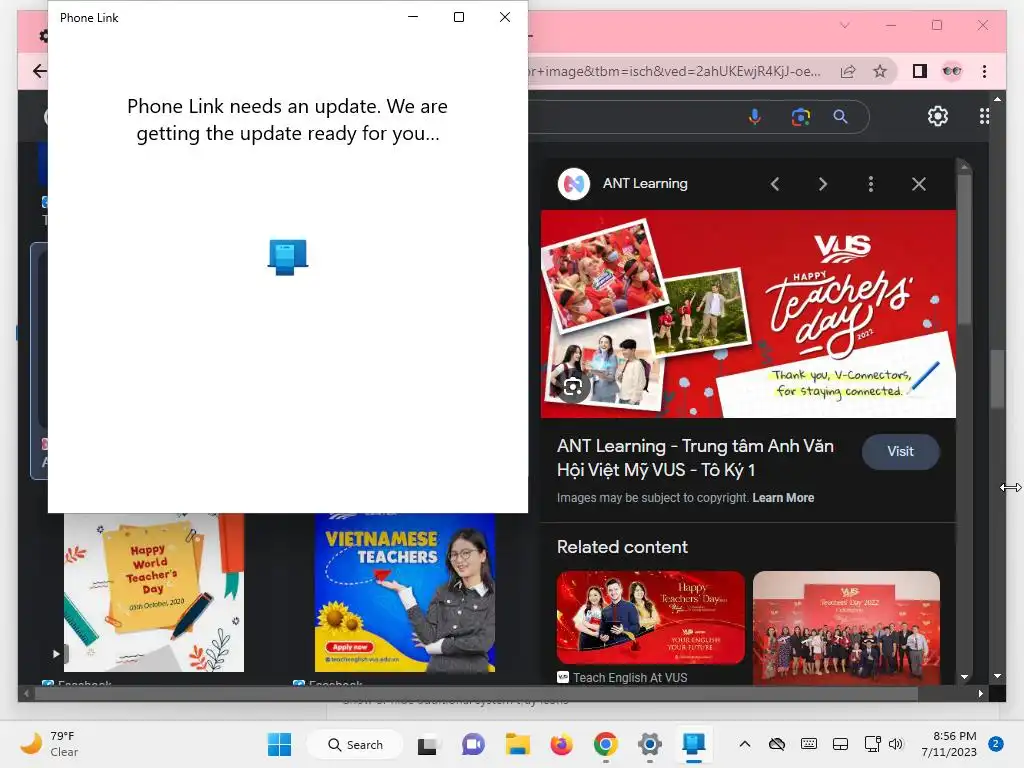Open File Explorer from taskbar
This screenshot has width=1024, height=768.
click(517, 744)
